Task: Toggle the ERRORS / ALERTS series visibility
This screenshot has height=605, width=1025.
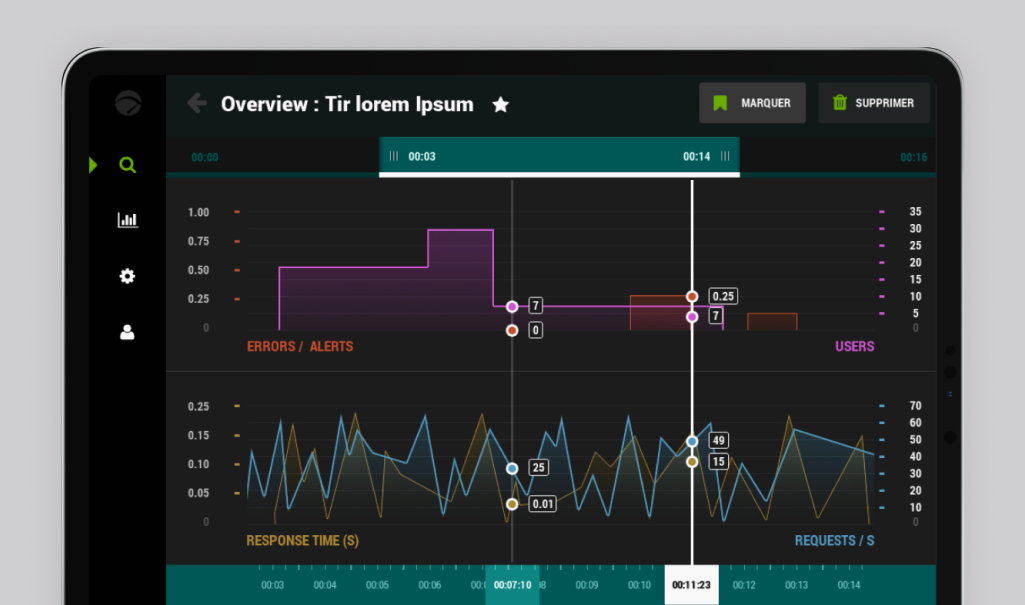Action: [x=300, y=346]
